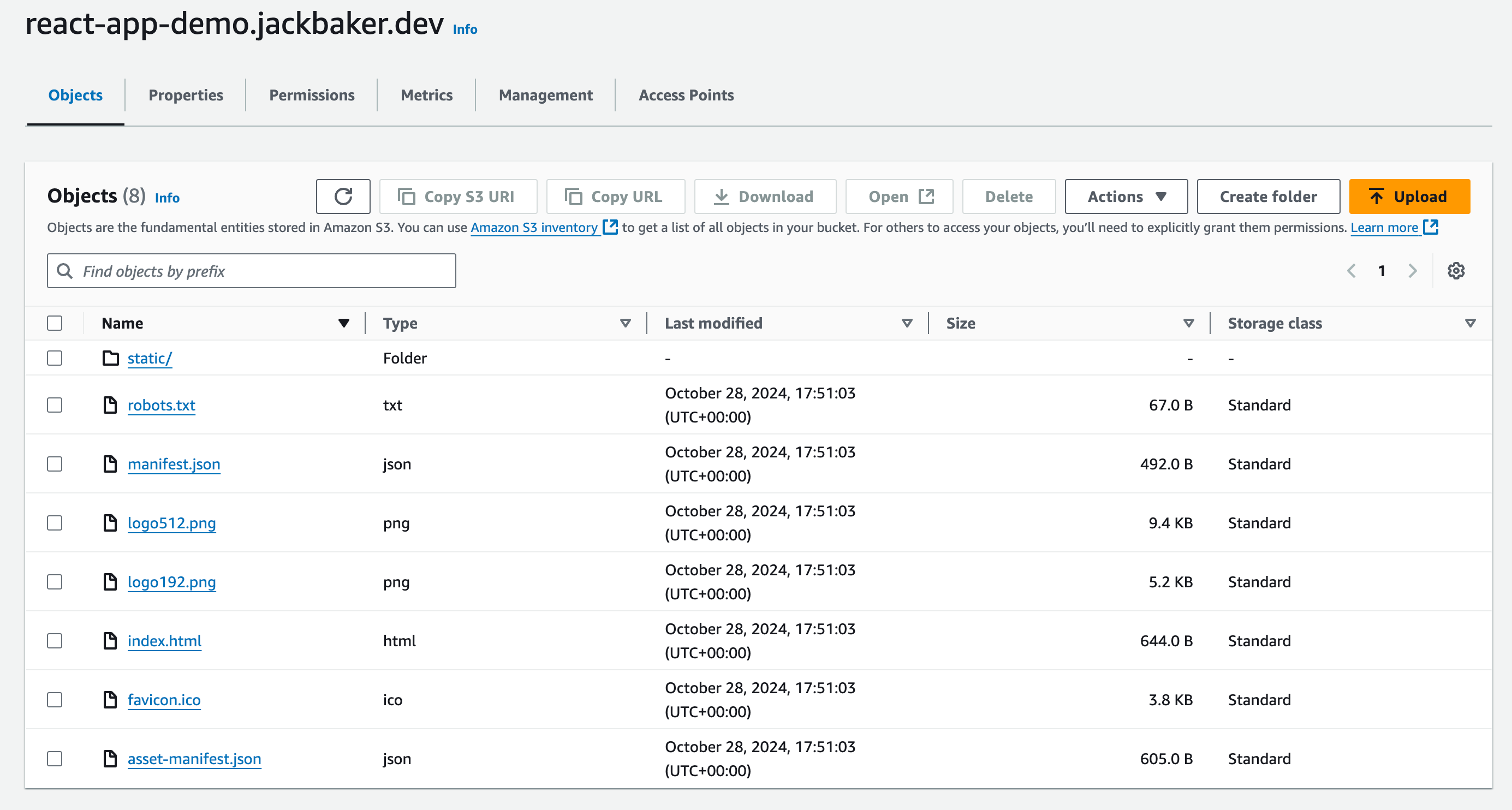Open the Properties tab

tap(186, 95)
